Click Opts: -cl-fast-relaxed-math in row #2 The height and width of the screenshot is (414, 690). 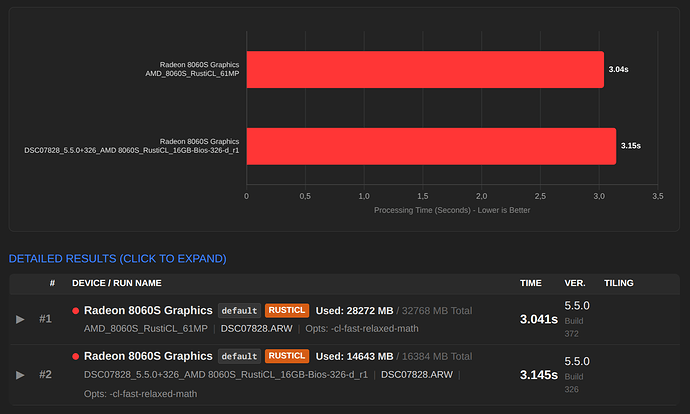click(x=140, y=394)
